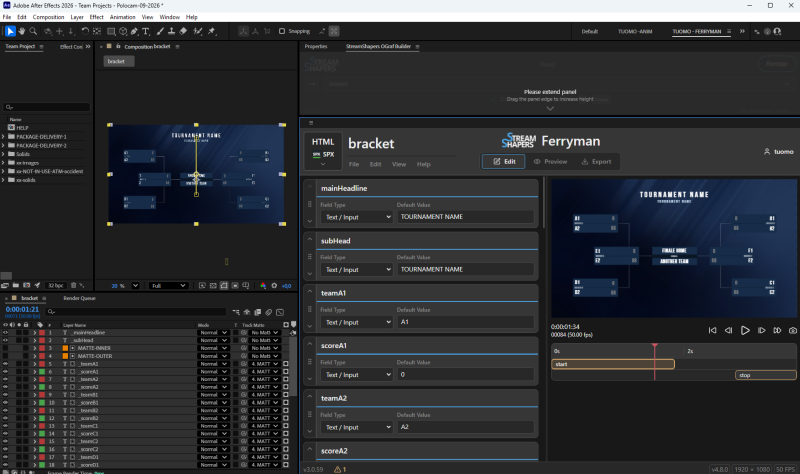Toggle solo box for _subHead layer
Image resolution: width=800 pixels, height=474 pixels.
tap(19, 340)
